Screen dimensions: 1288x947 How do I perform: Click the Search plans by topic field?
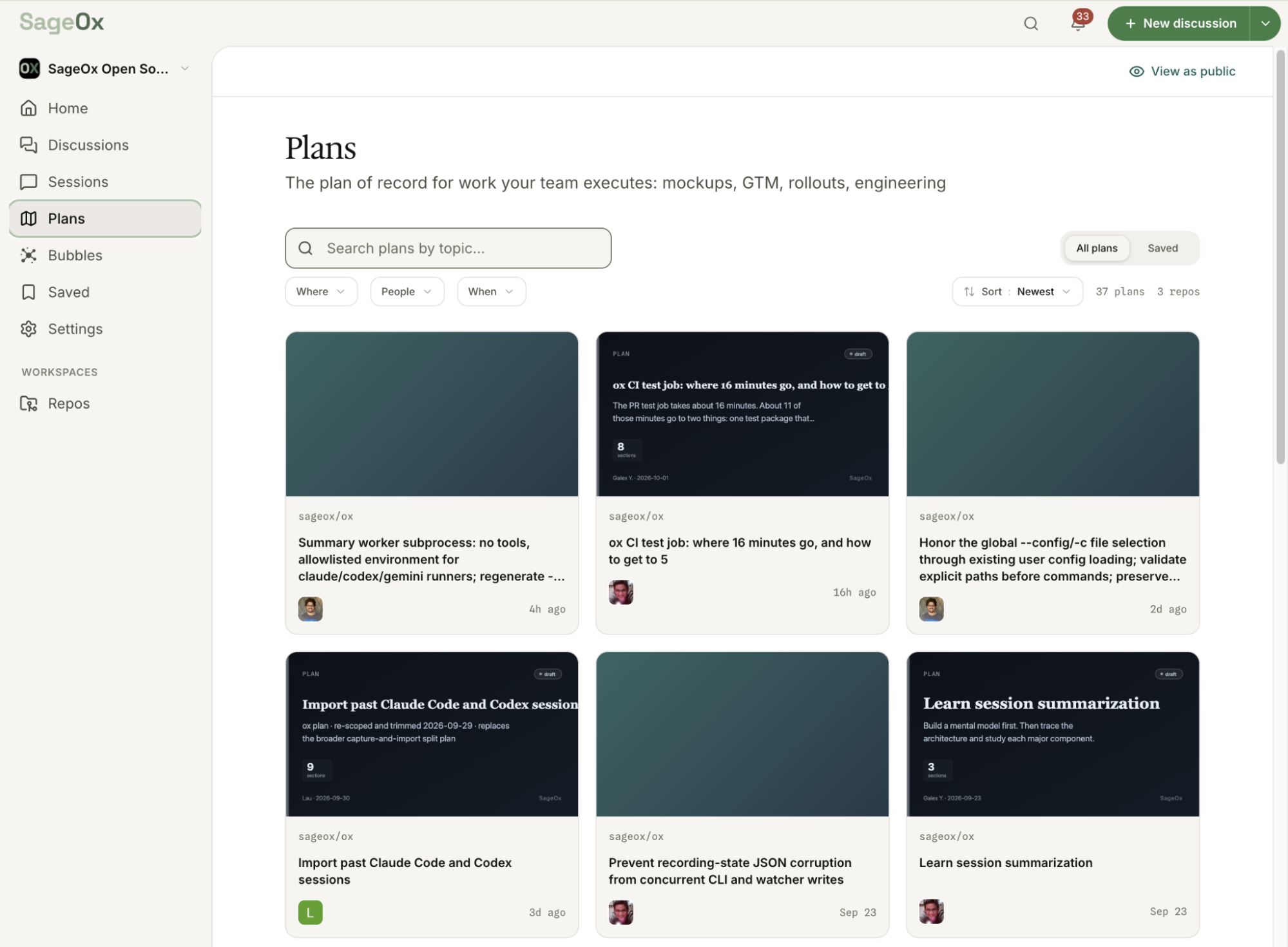tap(448, 248)
